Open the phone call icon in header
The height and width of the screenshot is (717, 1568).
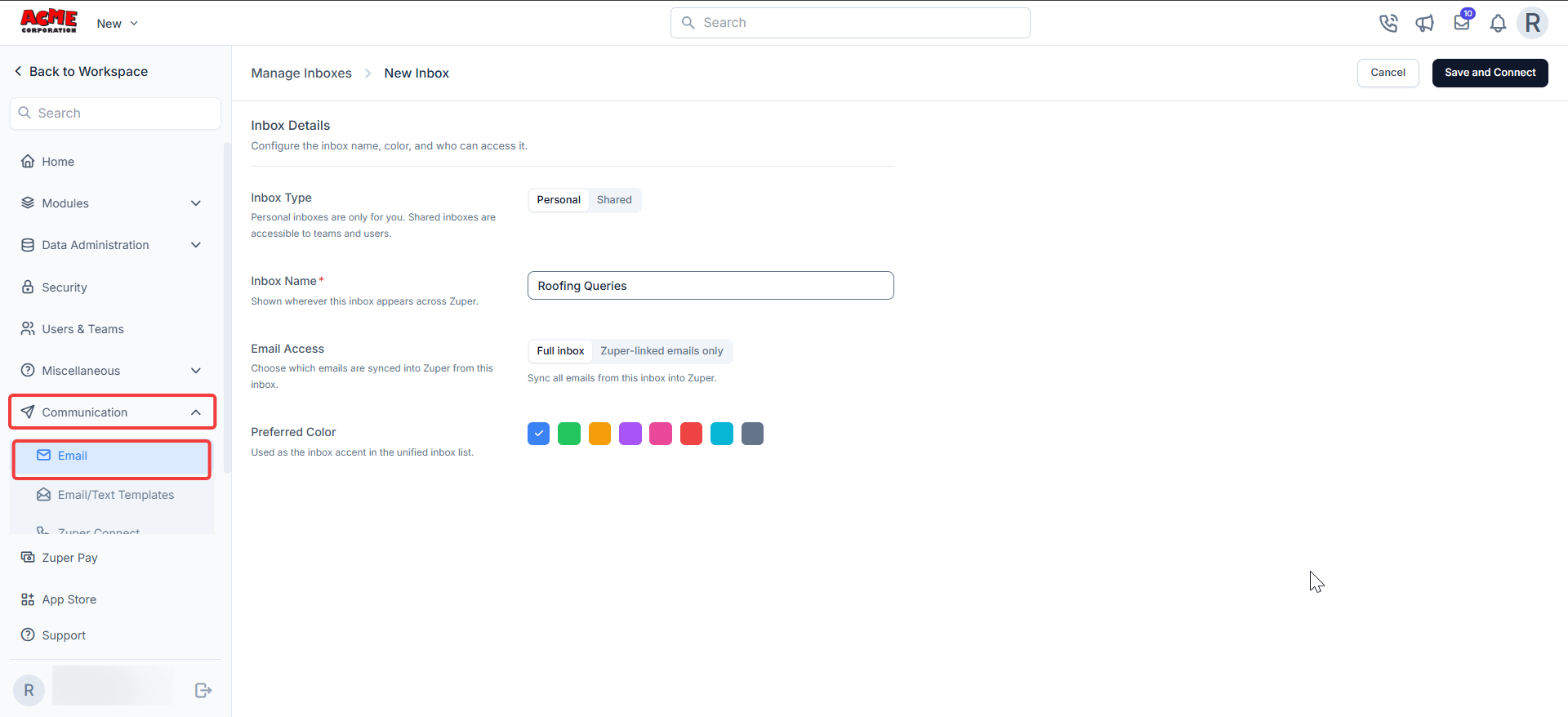tap(1388, 23)
